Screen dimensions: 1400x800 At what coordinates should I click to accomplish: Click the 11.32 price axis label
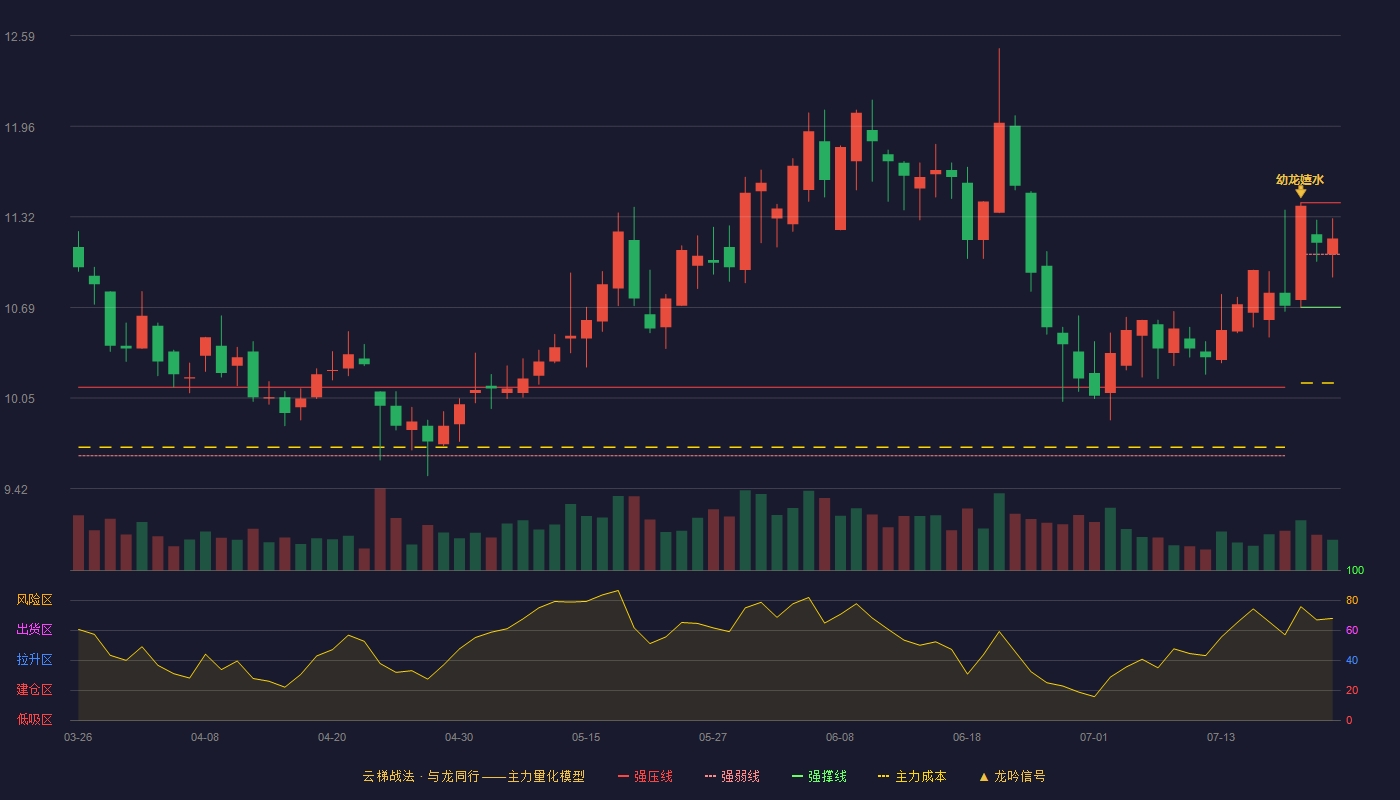pyautogui.click(x=19, y=218)
